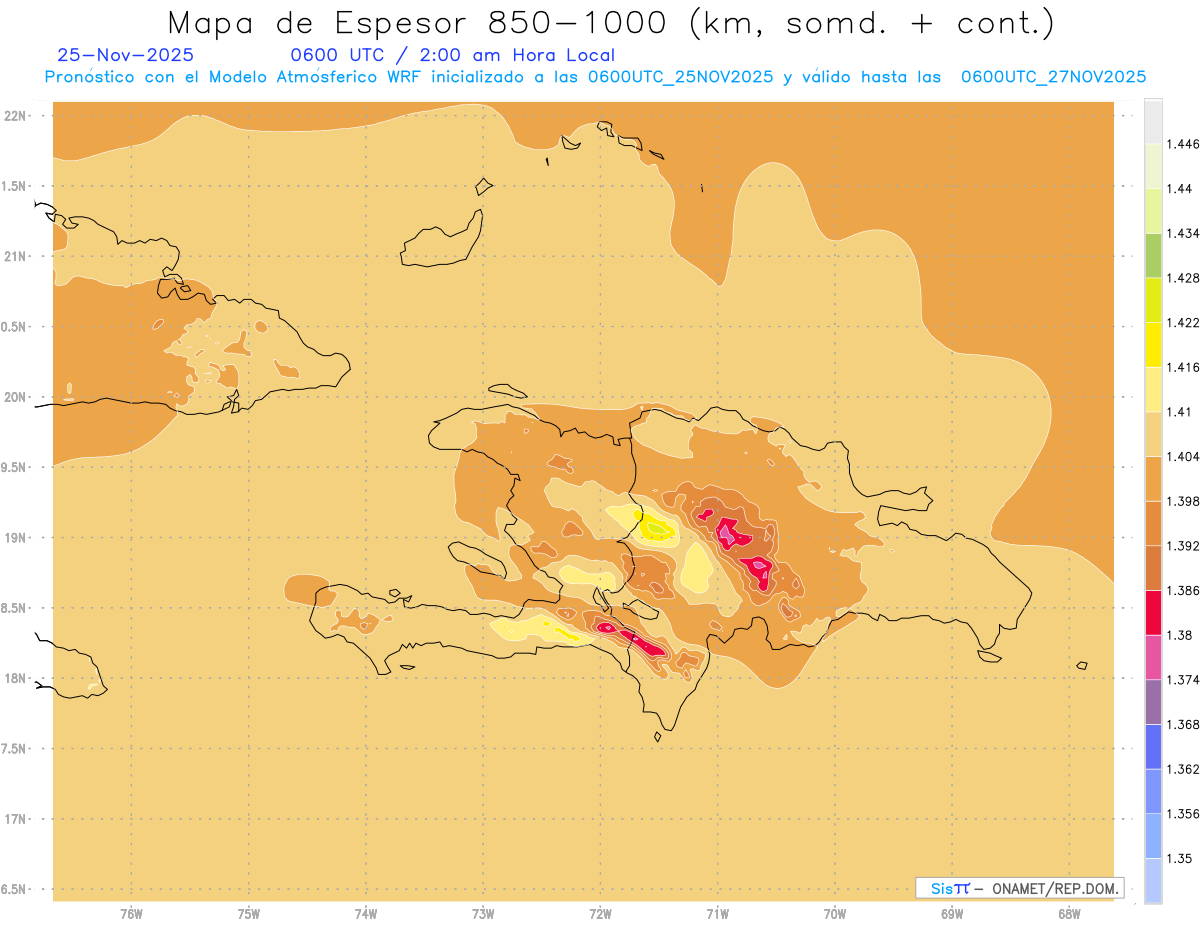Click the "ONAMET/REP.DOM." credit box

[1020, 888]
